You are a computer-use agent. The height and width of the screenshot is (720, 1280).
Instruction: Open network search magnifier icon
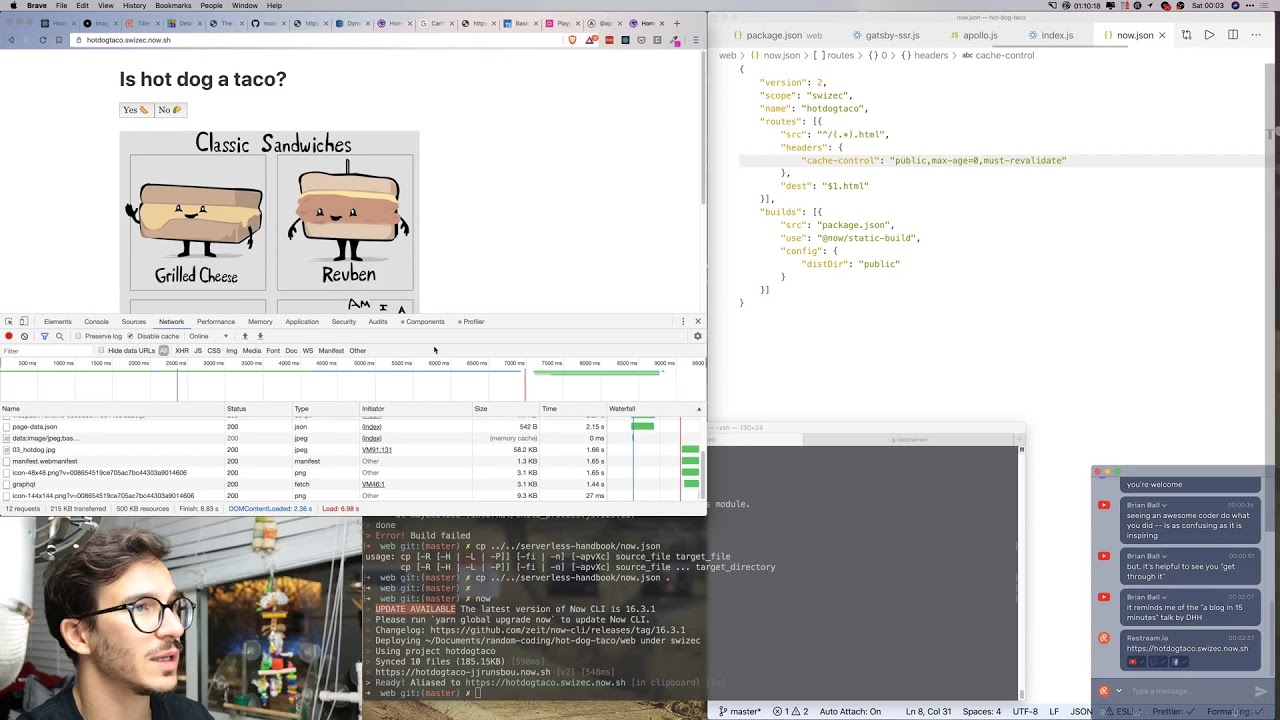pos(59,336)
